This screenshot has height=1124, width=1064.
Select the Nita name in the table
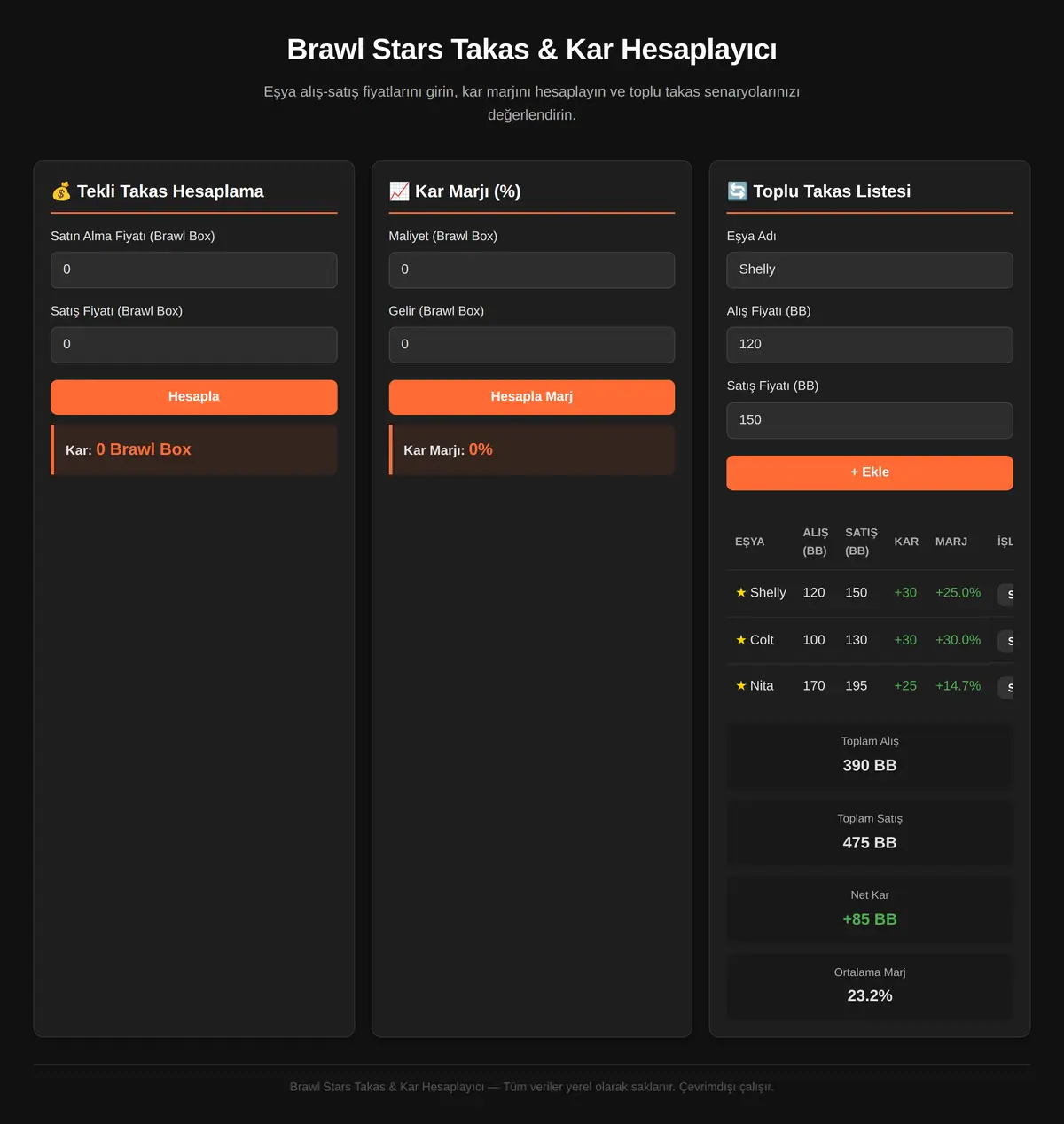[x=762, y=686]
